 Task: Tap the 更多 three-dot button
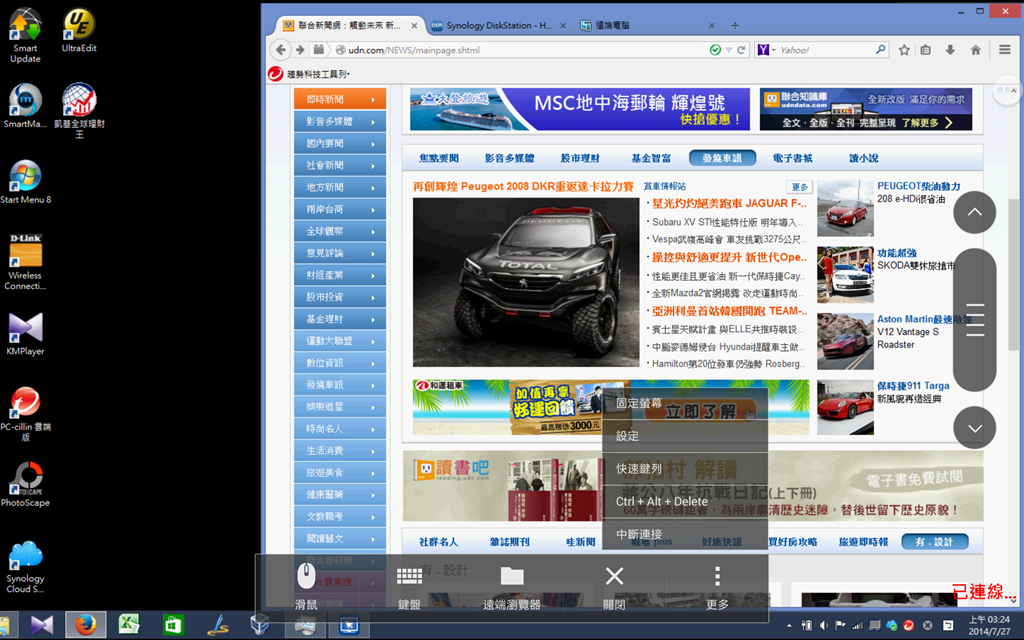717,584
